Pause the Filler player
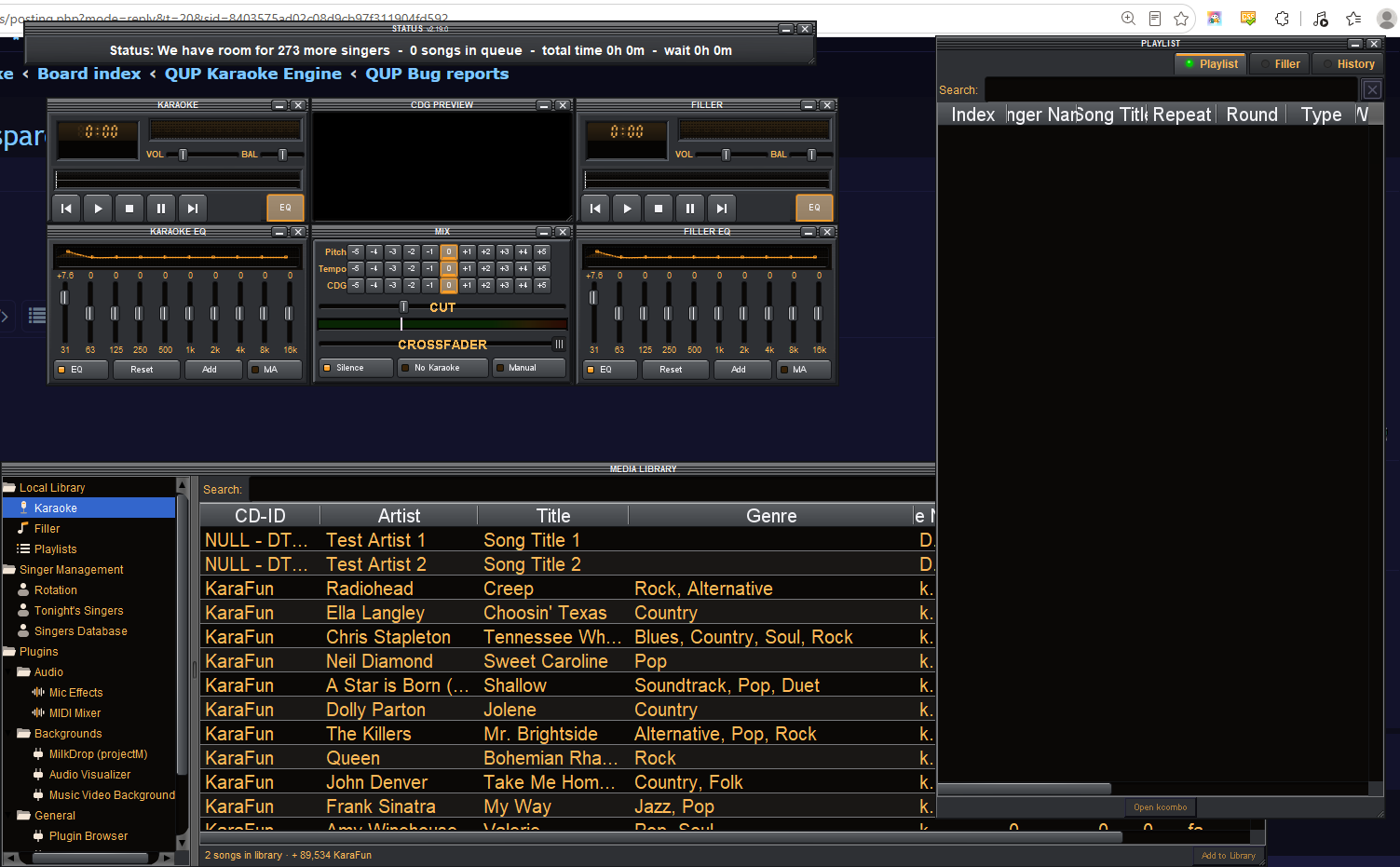This screenshot has width=1400, height=867. click(x=690, y=209)
